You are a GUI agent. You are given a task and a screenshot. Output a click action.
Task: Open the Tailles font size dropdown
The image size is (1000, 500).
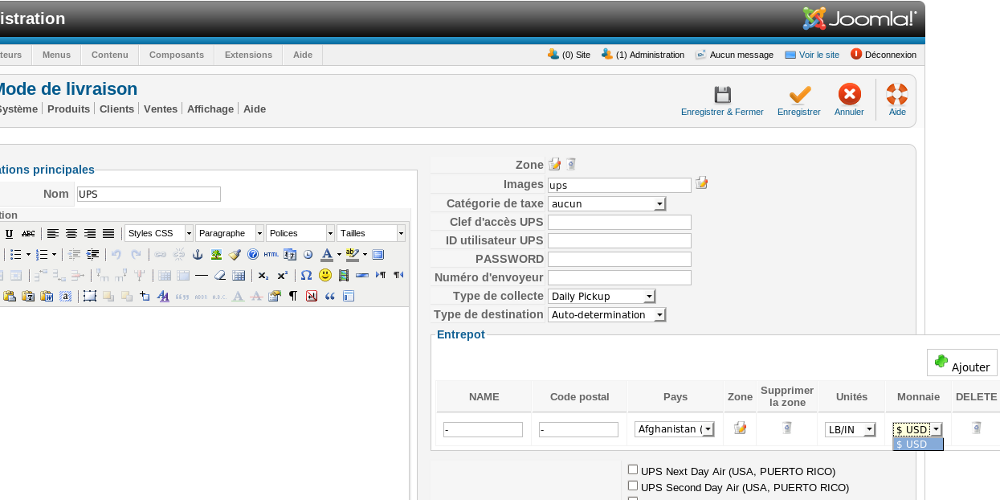pyautogui.click(x=371, y=233)
